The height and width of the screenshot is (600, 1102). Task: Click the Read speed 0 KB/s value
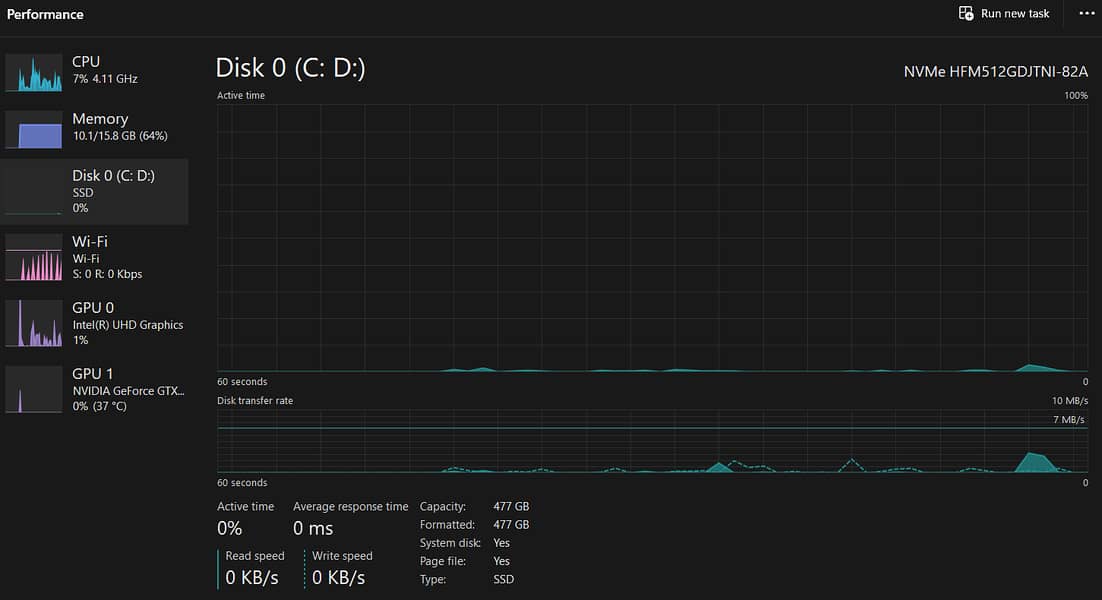click(x=252, y=577)
